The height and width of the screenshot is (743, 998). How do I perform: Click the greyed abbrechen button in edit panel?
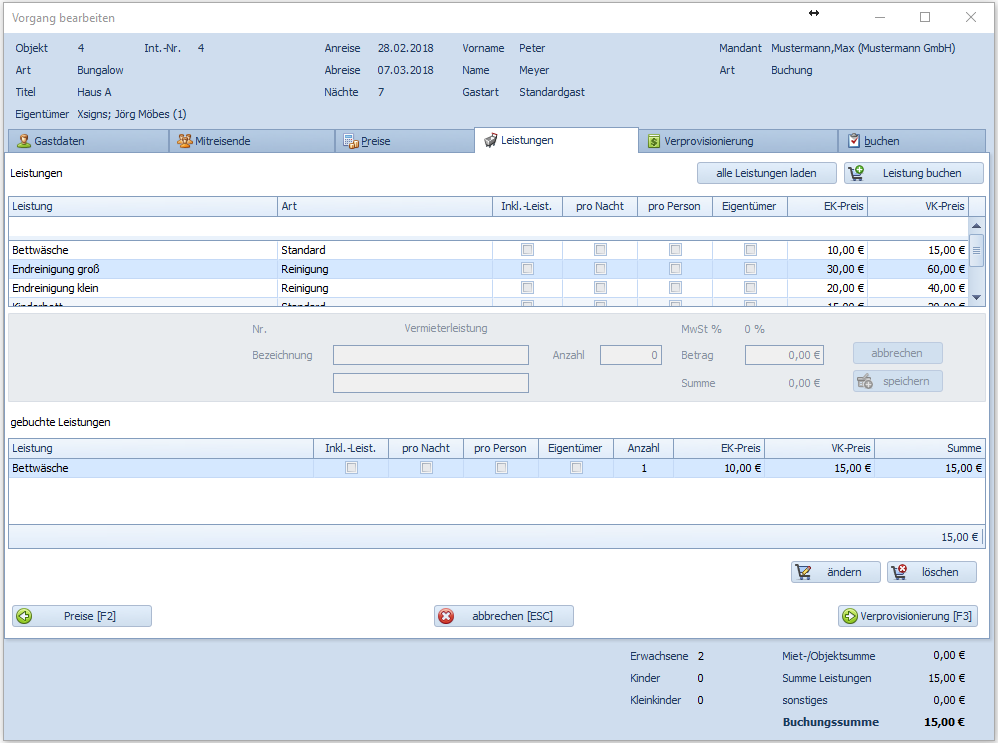pyautogui.click(x=897, y=353)
